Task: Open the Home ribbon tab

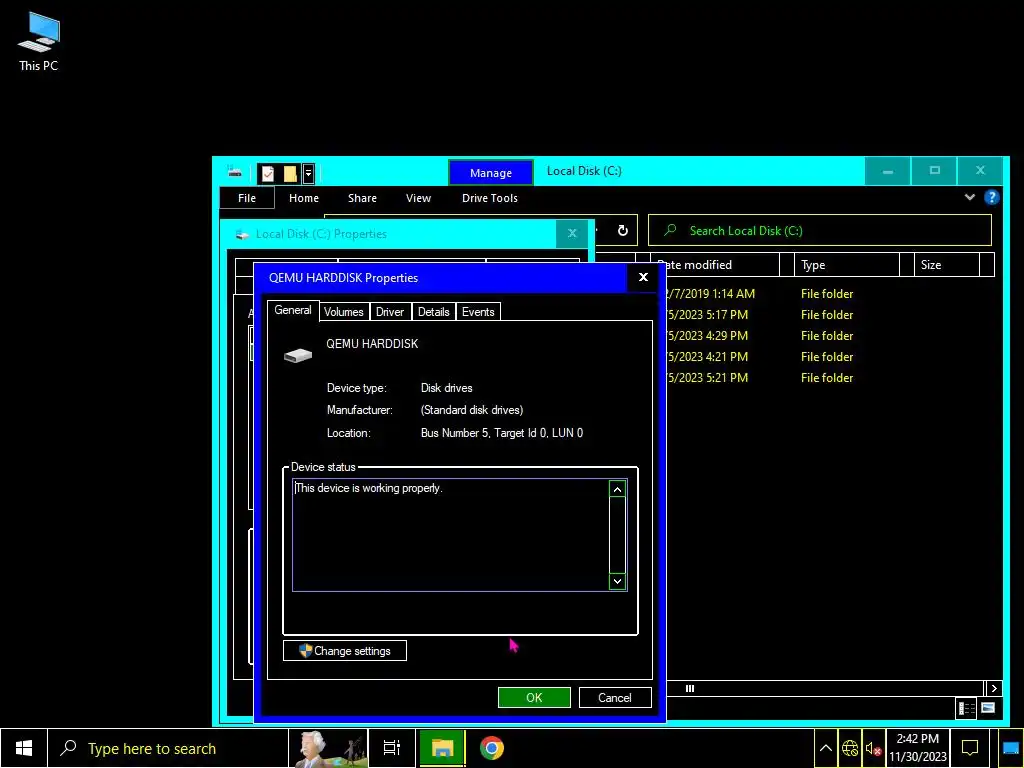Action: tap(304, 198)
